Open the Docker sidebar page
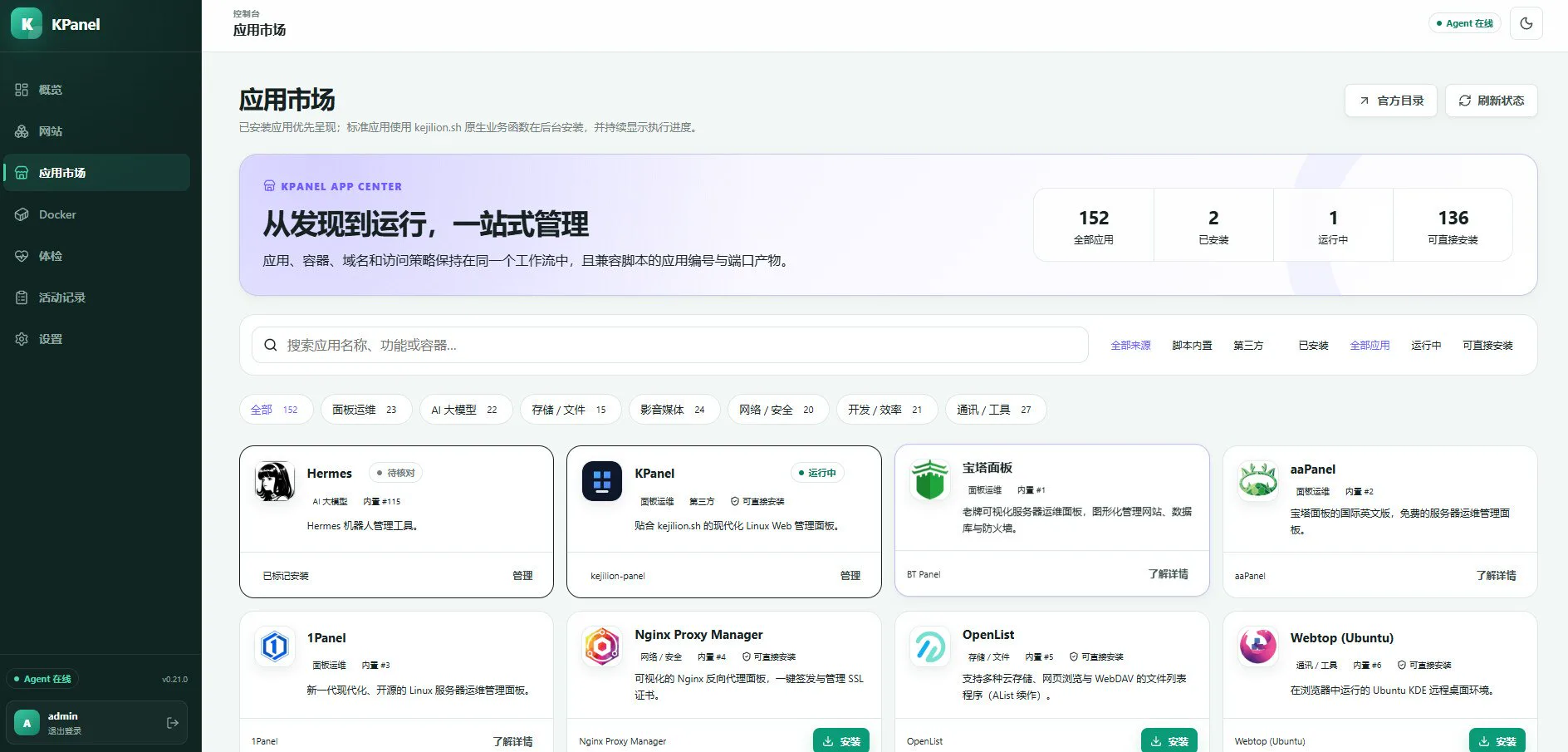Image resolution: width=1568 pixels, height=752 pixels. [x=96, y=214]
